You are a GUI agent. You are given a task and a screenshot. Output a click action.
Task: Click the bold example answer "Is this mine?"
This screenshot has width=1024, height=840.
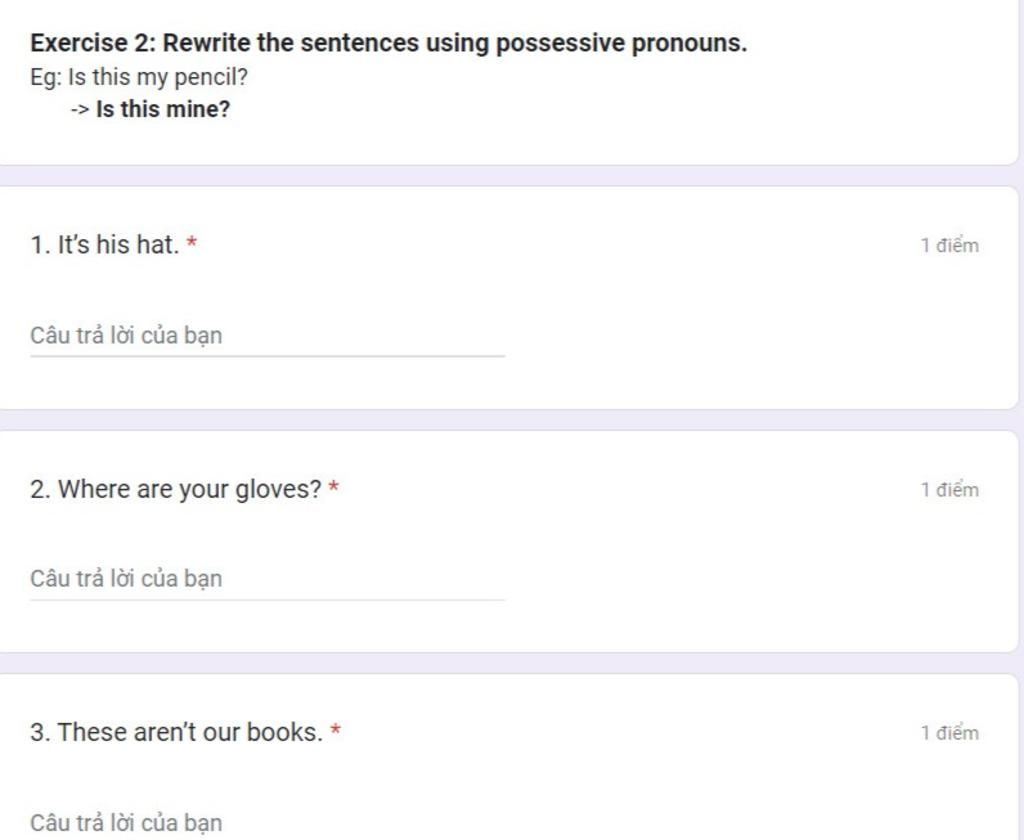[163, 109]
